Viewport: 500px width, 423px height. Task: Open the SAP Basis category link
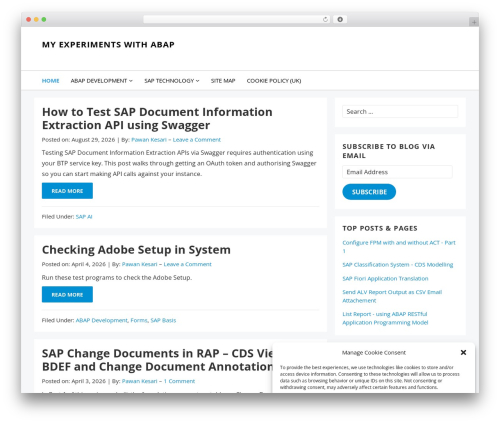163,320
